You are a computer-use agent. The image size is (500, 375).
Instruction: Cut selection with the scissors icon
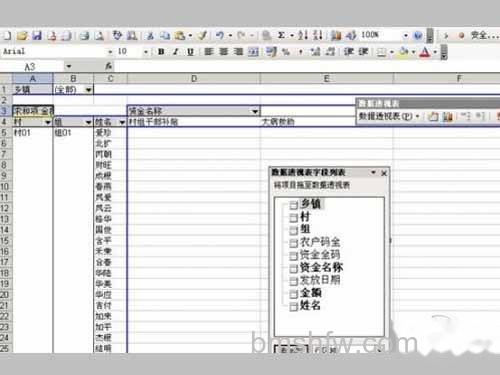[150, 35]
